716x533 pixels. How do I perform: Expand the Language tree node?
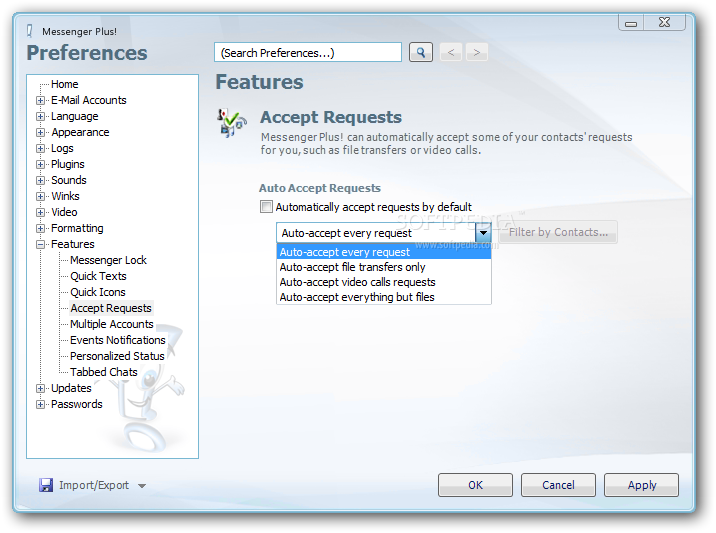[40, 116]
